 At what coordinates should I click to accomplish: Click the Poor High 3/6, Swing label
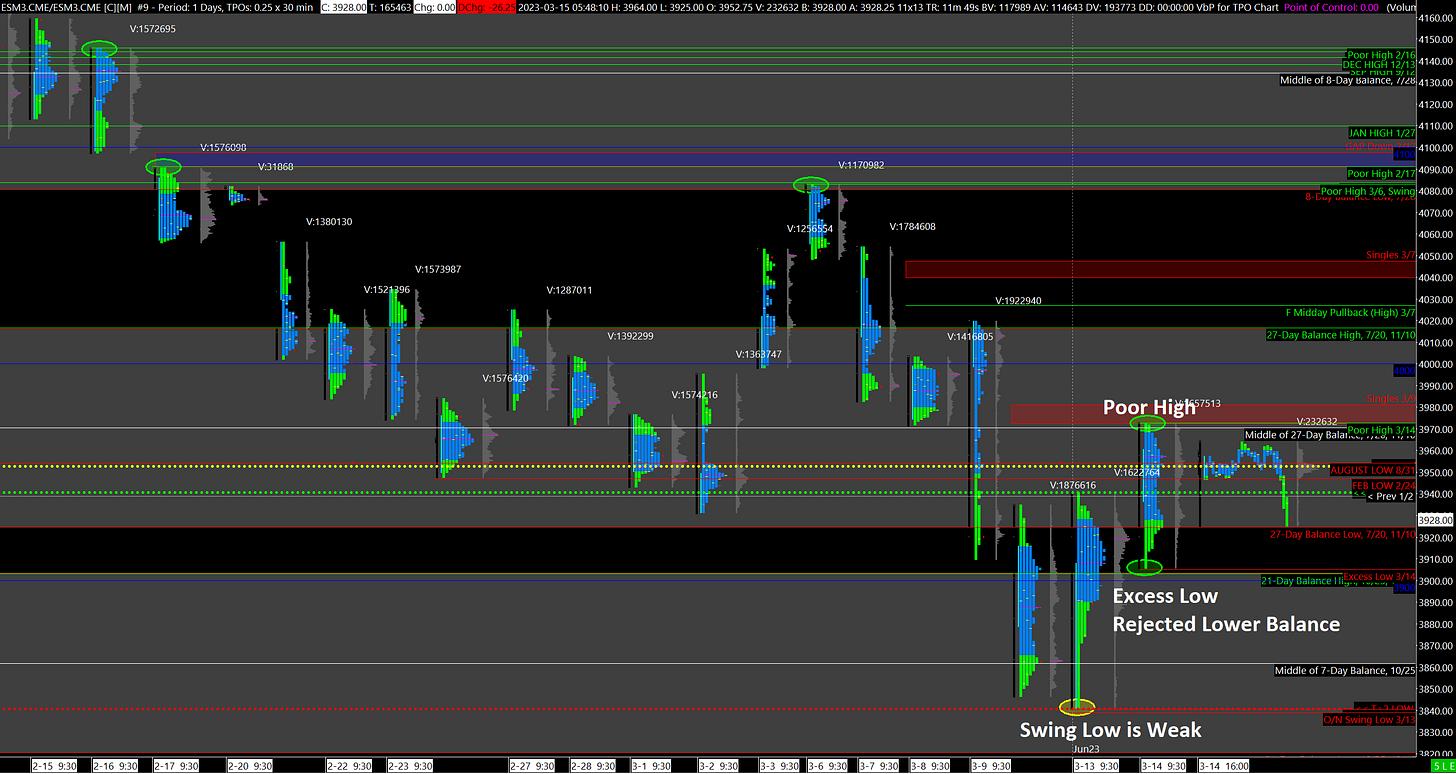tap(1368, 190)
